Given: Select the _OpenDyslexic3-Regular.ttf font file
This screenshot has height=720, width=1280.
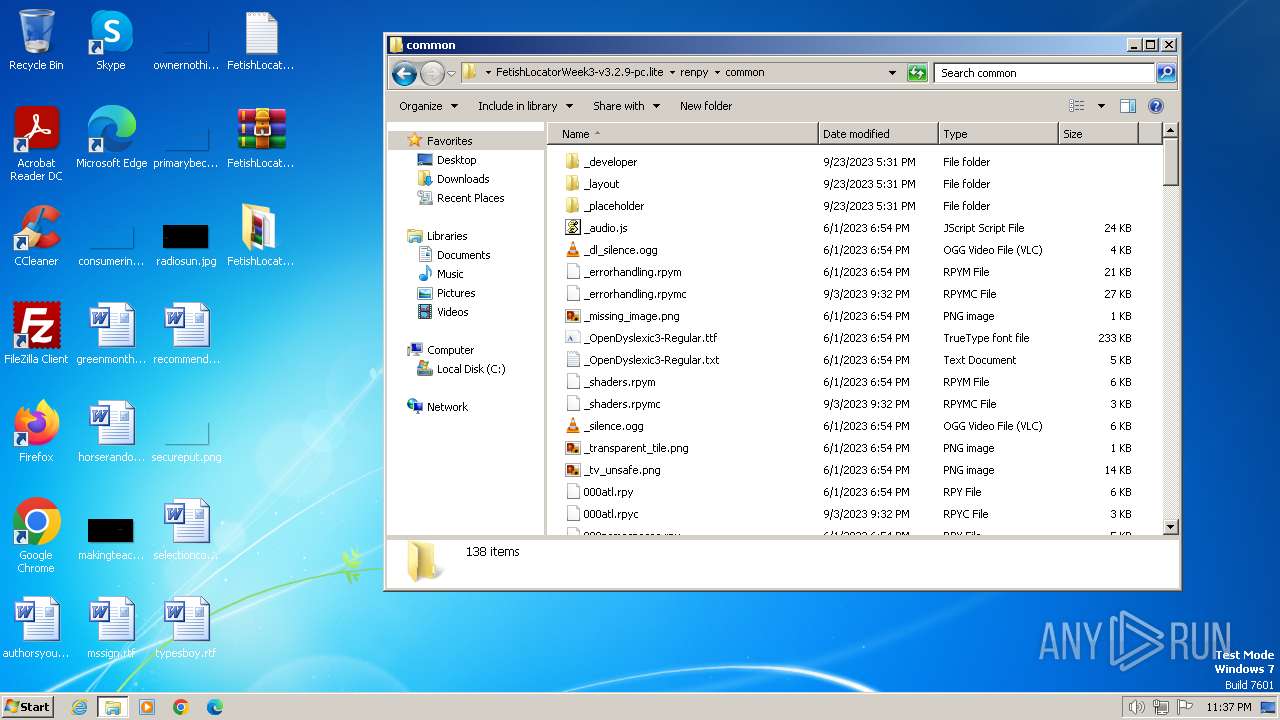Looking at the screenshot, I should point(650,338).
